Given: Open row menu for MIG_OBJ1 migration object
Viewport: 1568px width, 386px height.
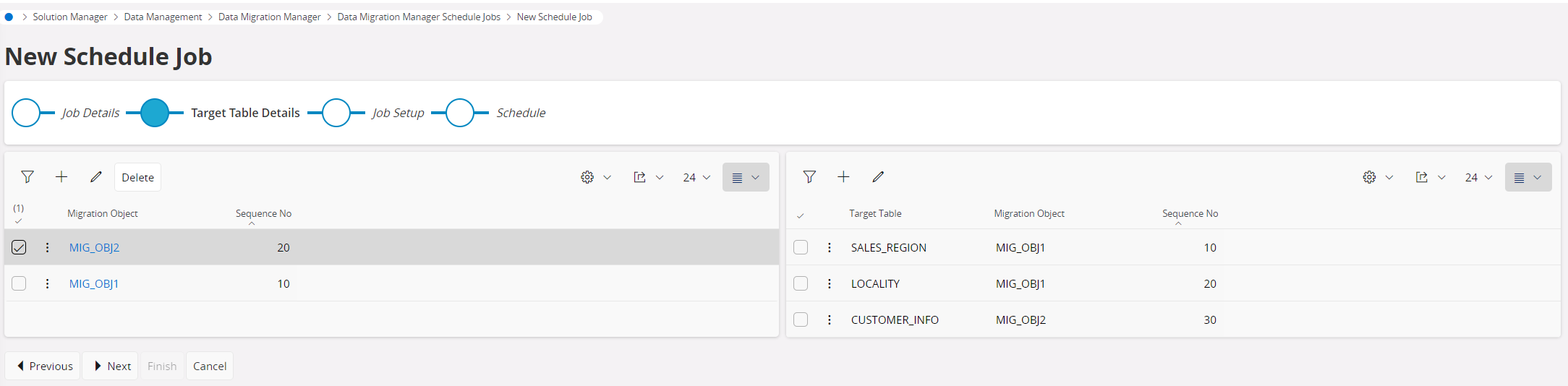Looking at the screenshot, I should [48, 283].
